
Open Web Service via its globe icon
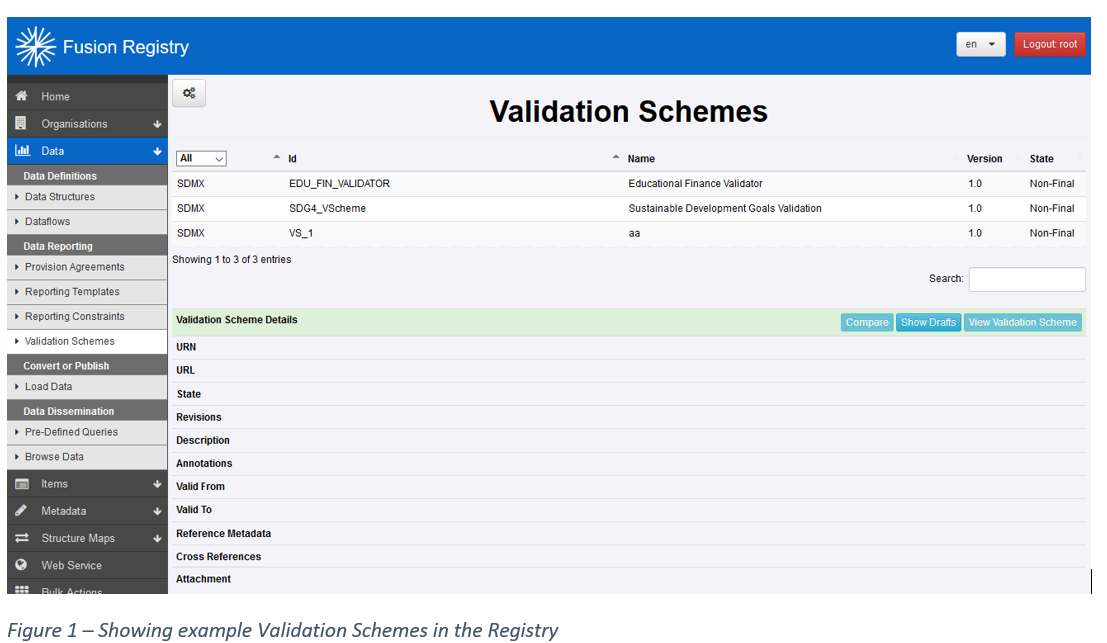pyautogui.click(x=19, y=565)
